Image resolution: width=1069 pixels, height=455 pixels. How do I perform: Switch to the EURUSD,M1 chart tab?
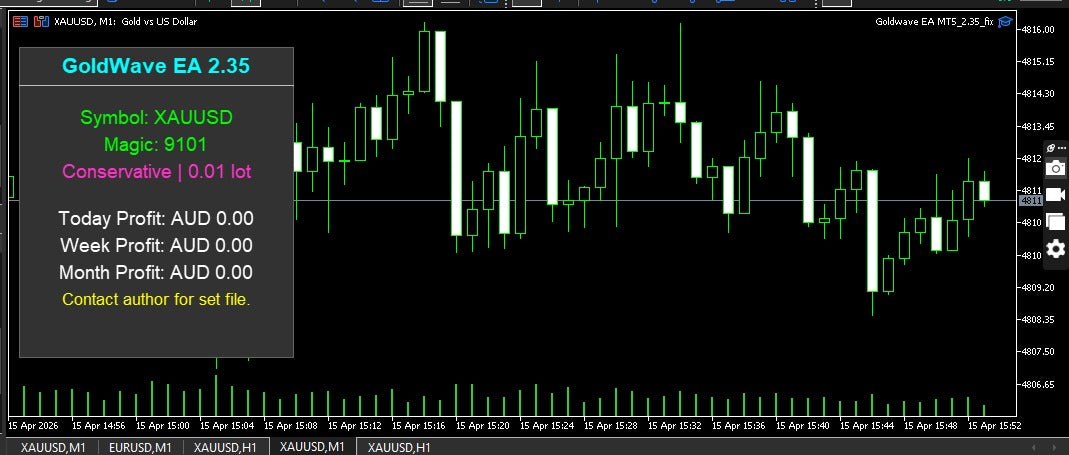coord(140,447)
